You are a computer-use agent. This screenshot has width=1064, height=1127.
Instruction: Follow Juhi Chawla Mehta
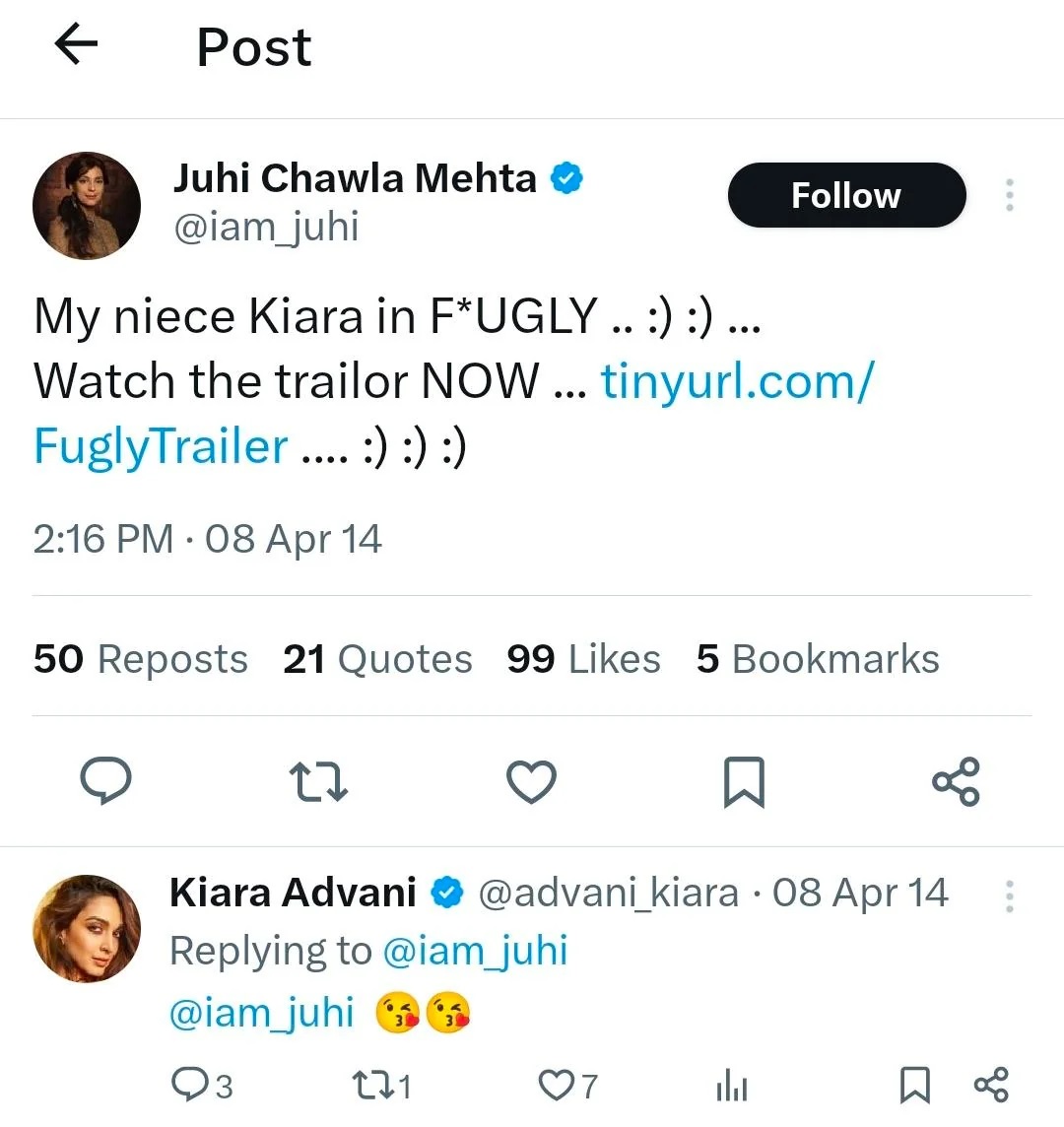coord(845,195)
